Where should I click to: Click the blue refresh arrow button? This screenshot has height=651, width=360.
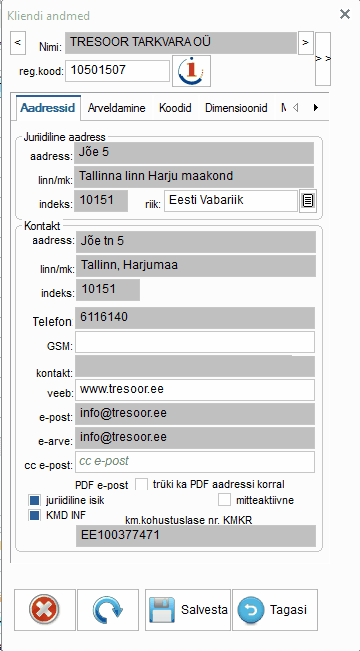coord(108,610)
